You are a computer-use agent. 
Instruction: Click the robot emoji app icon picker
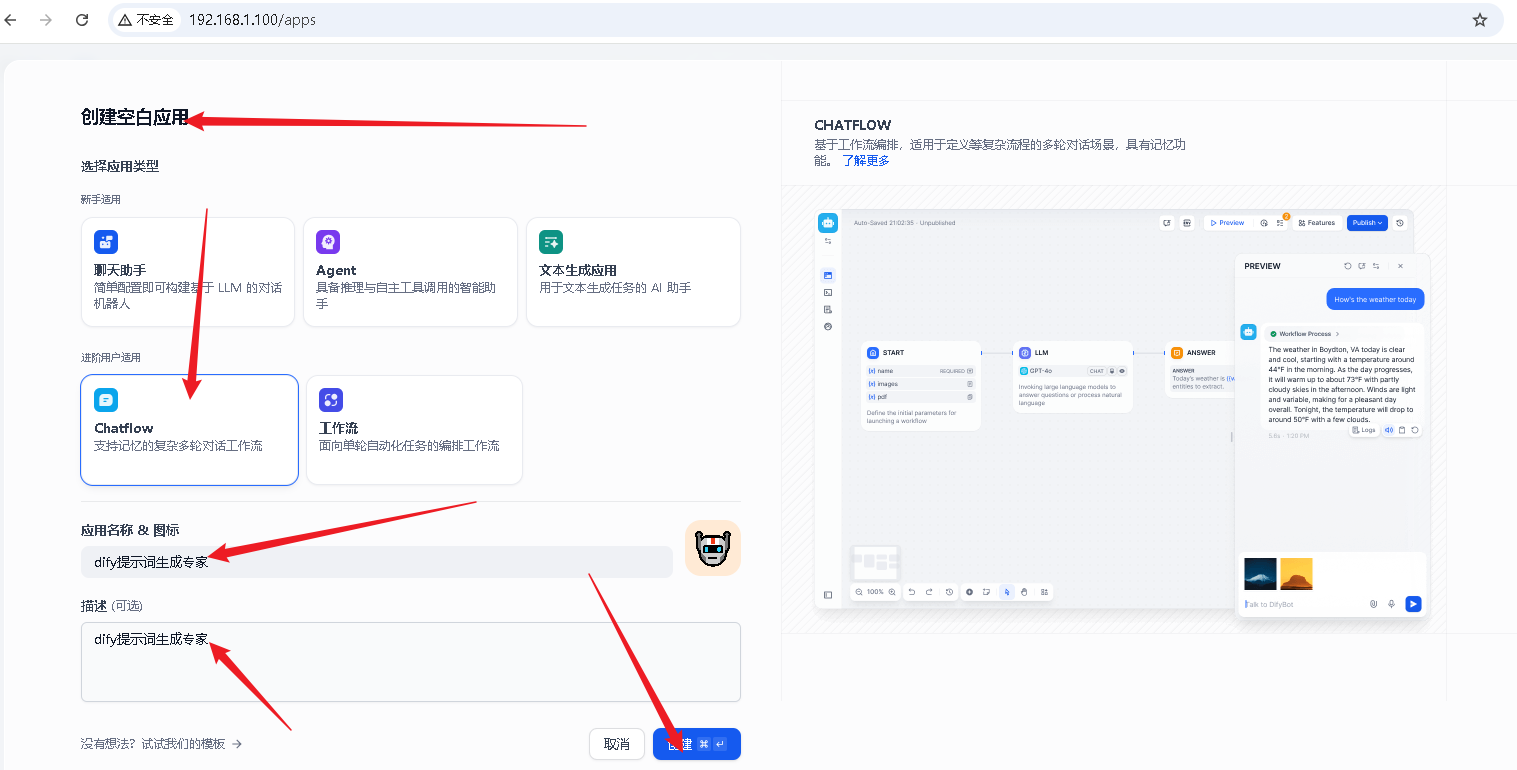coord(712,548)
